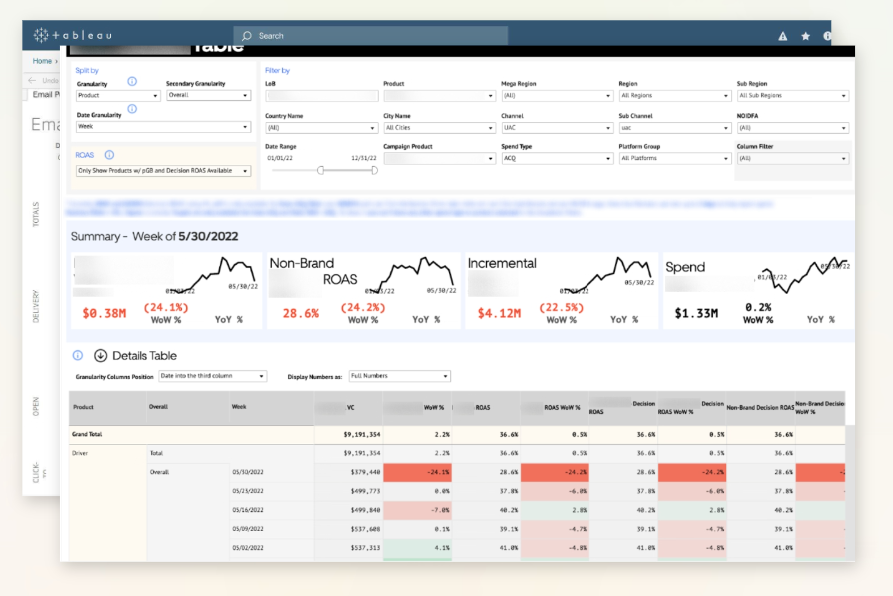
Task: Click the search magnifier icon
Action: 247,36
